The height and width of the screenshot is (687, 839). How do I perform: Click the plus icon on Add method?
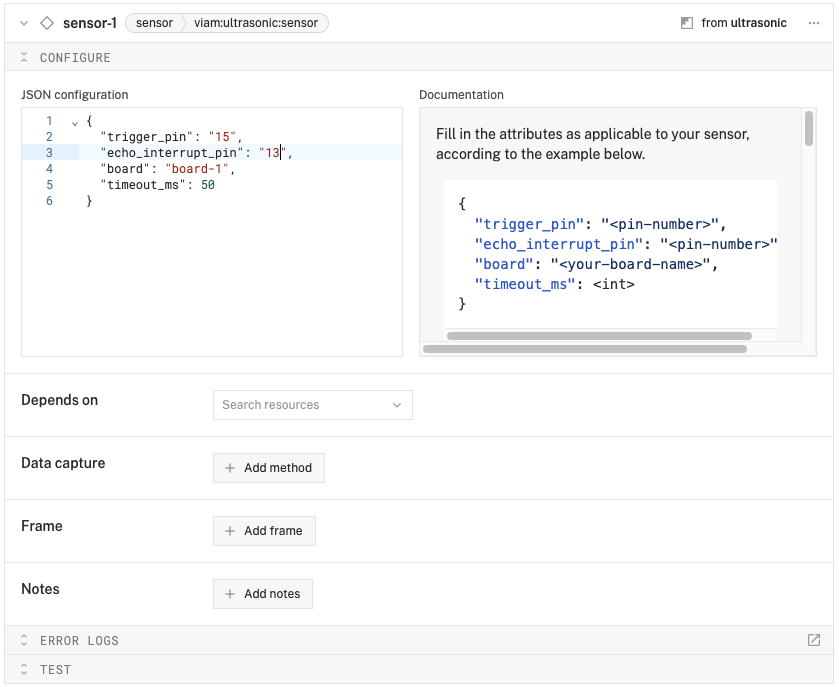(228, 467)
